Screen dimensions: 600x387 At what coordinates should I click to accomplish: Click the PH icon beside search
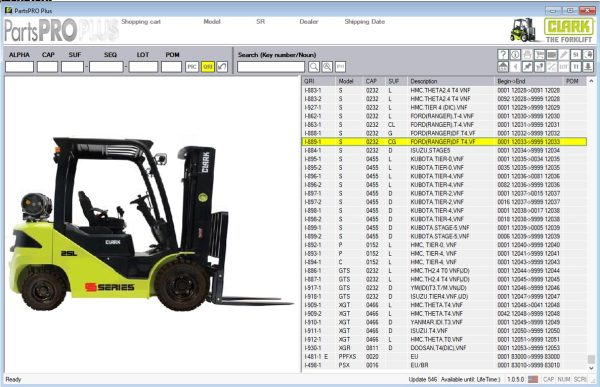point(341,67)
